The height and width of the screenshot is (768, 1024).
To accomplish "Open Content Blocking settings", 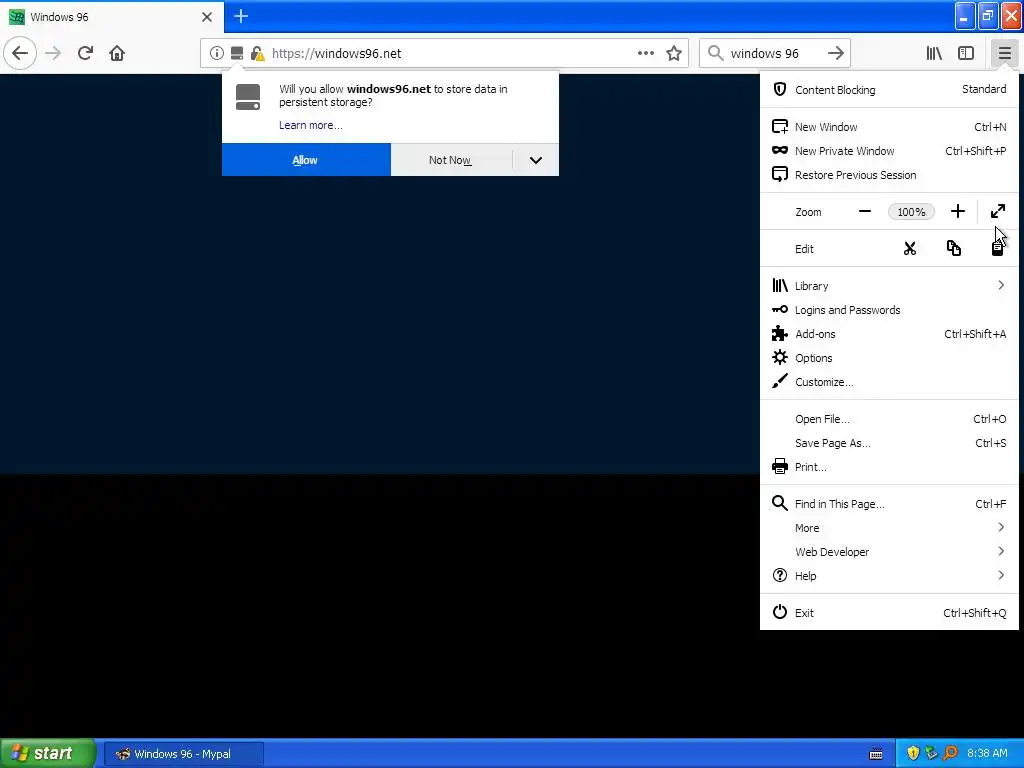I will pos(889,89).
